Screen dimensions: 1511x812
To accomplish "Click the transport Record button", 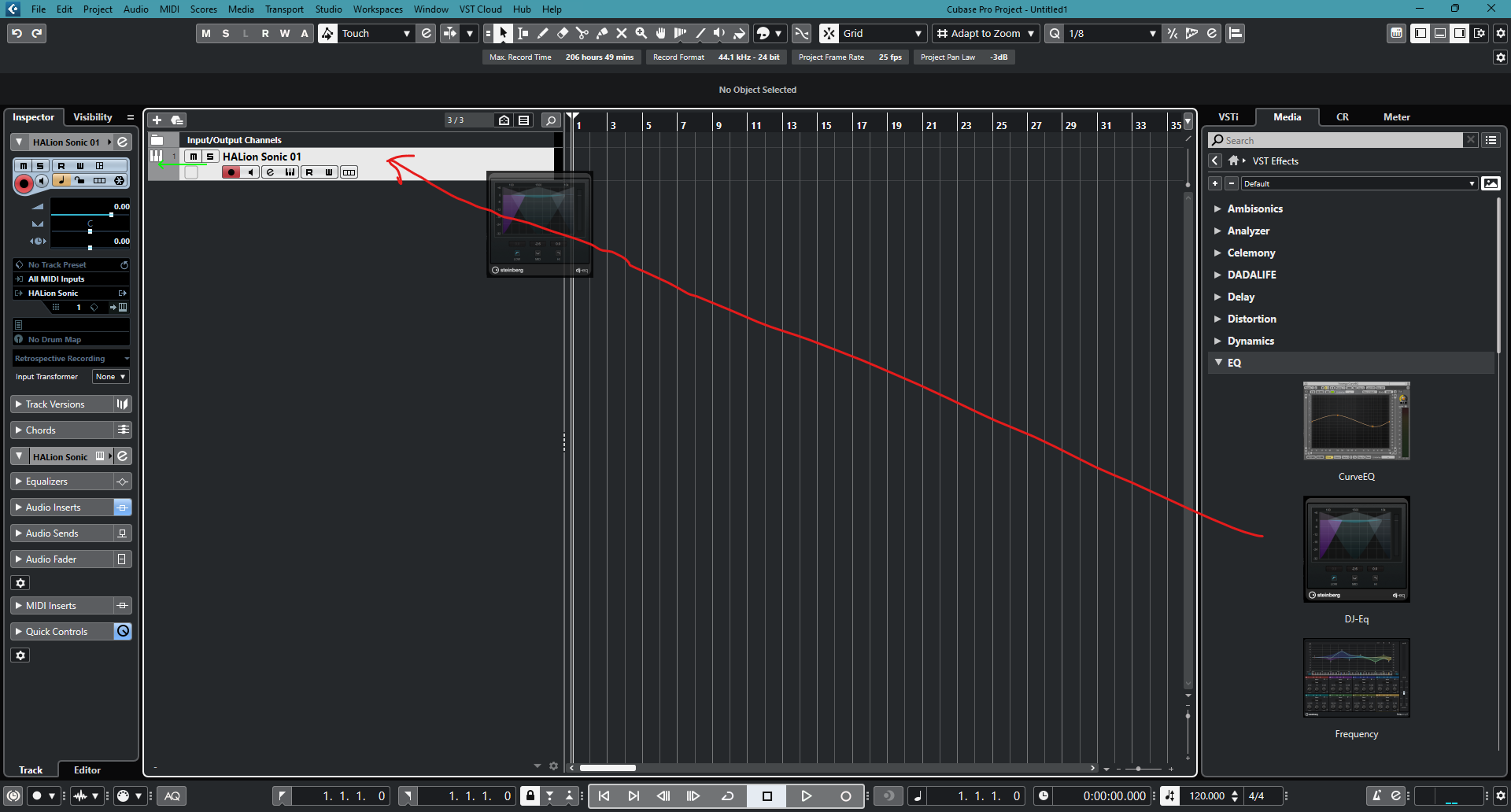I will 846,795.
